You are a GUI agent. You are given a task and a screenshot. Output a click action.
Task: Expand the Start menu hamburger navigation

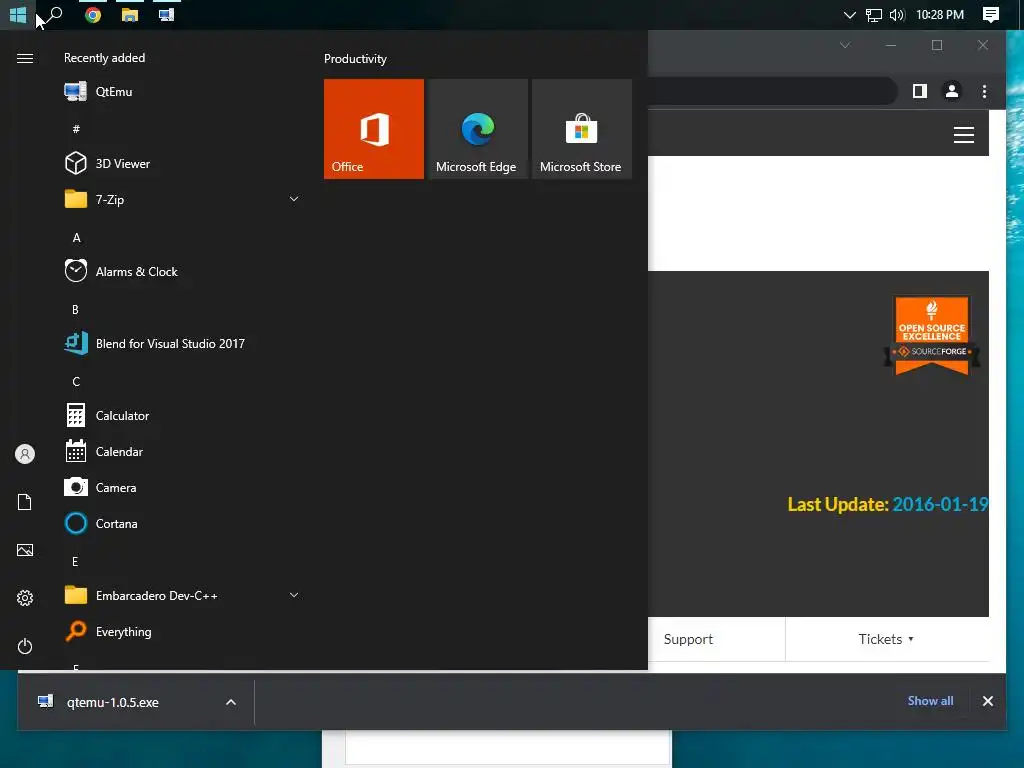[x=25, y=59]
